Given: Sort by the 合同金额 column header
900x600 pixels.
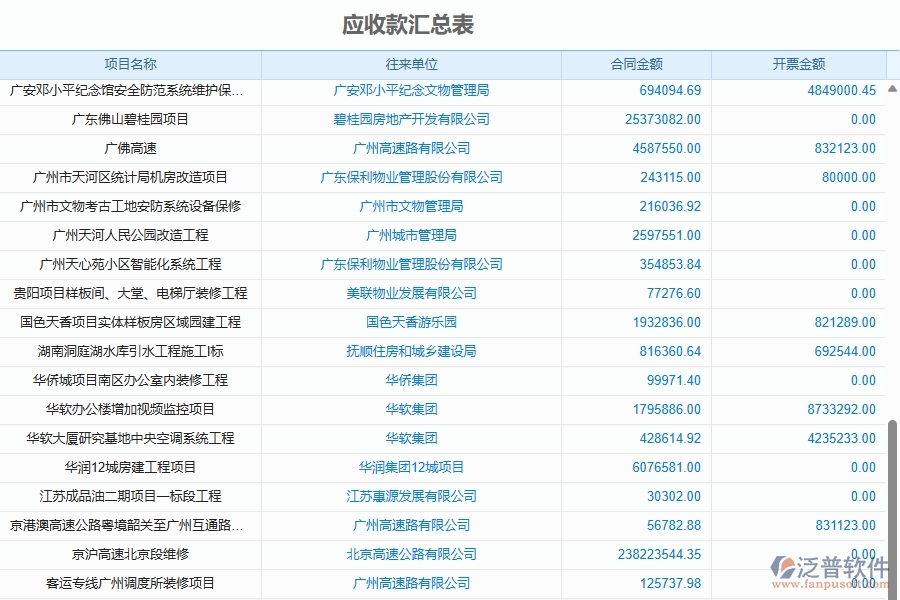Looking at the screenshot, I should [635, 63].
